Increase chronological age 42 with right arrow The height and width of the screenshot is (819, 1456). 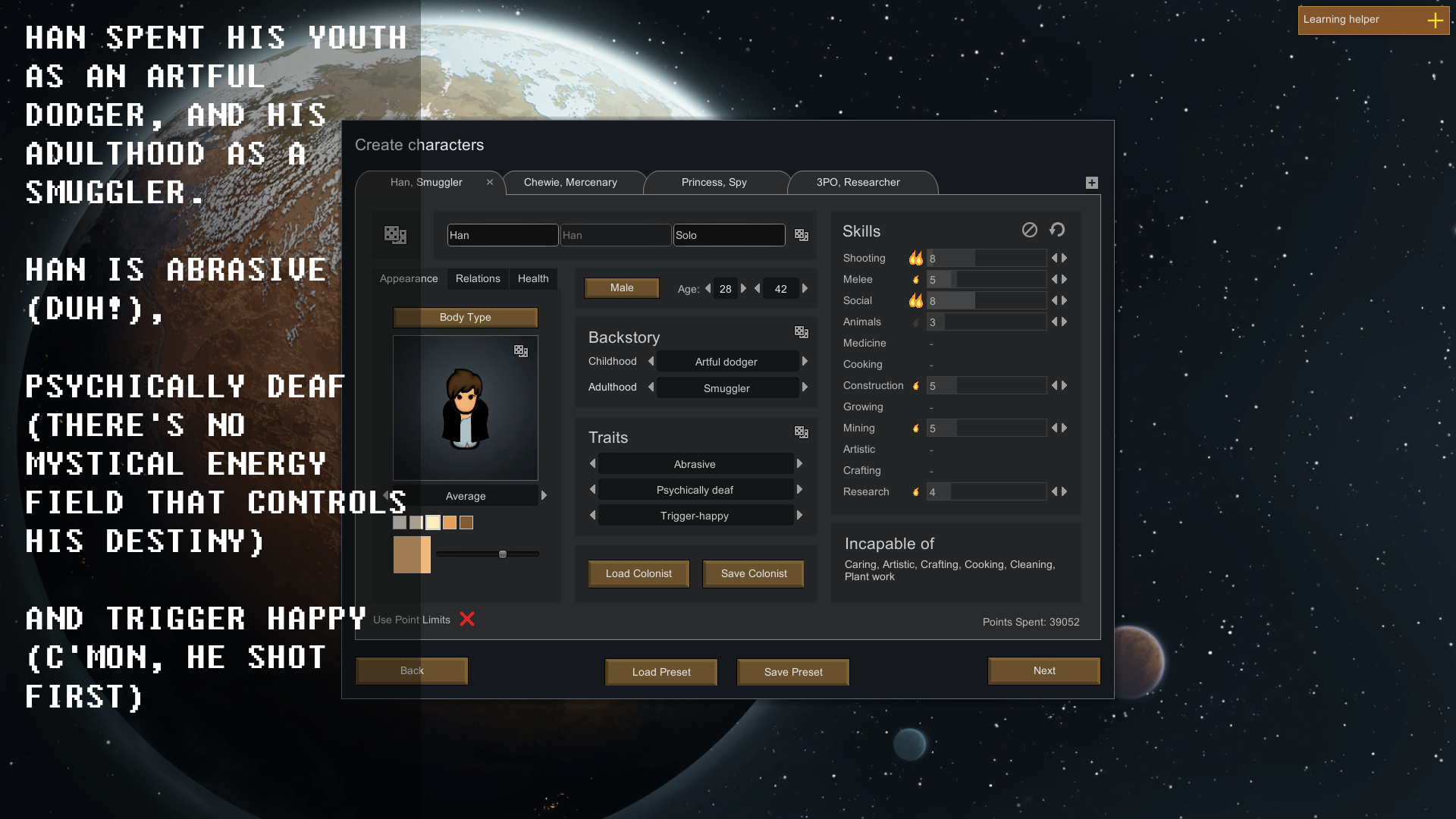point(805,288)
